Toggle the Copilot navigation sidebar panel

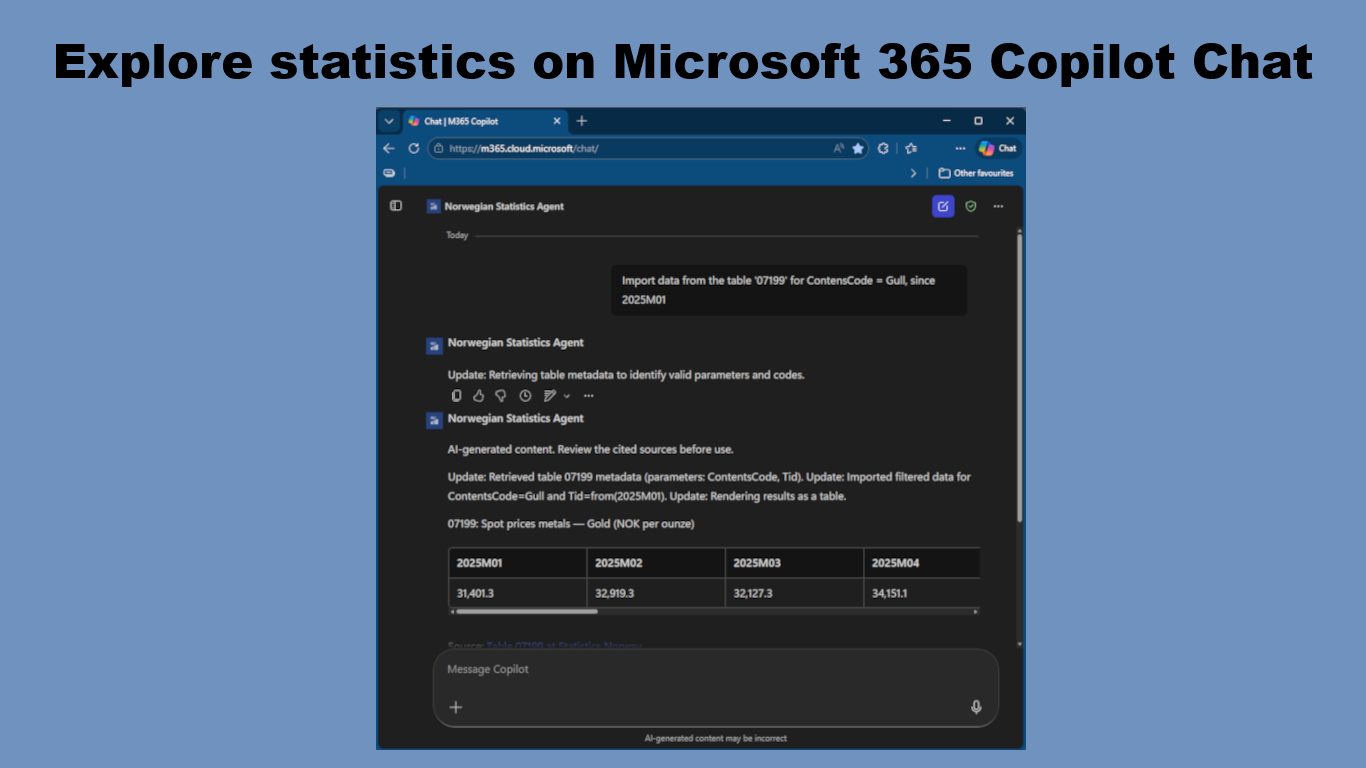point(396,206)
